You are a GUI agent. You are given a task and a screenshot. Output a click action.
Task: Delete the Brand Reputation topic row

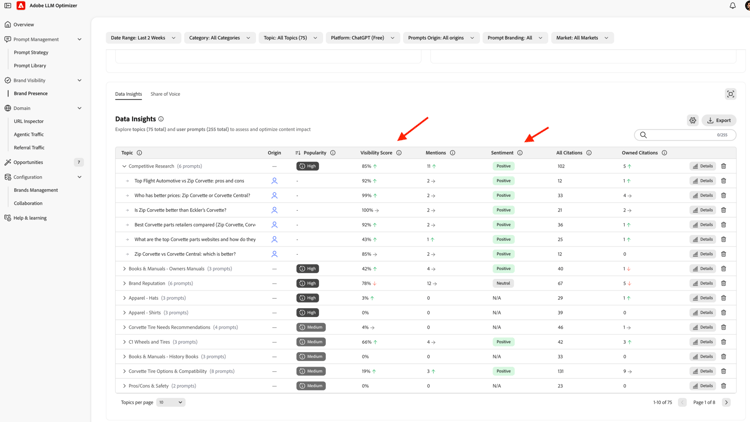point(723,284)
